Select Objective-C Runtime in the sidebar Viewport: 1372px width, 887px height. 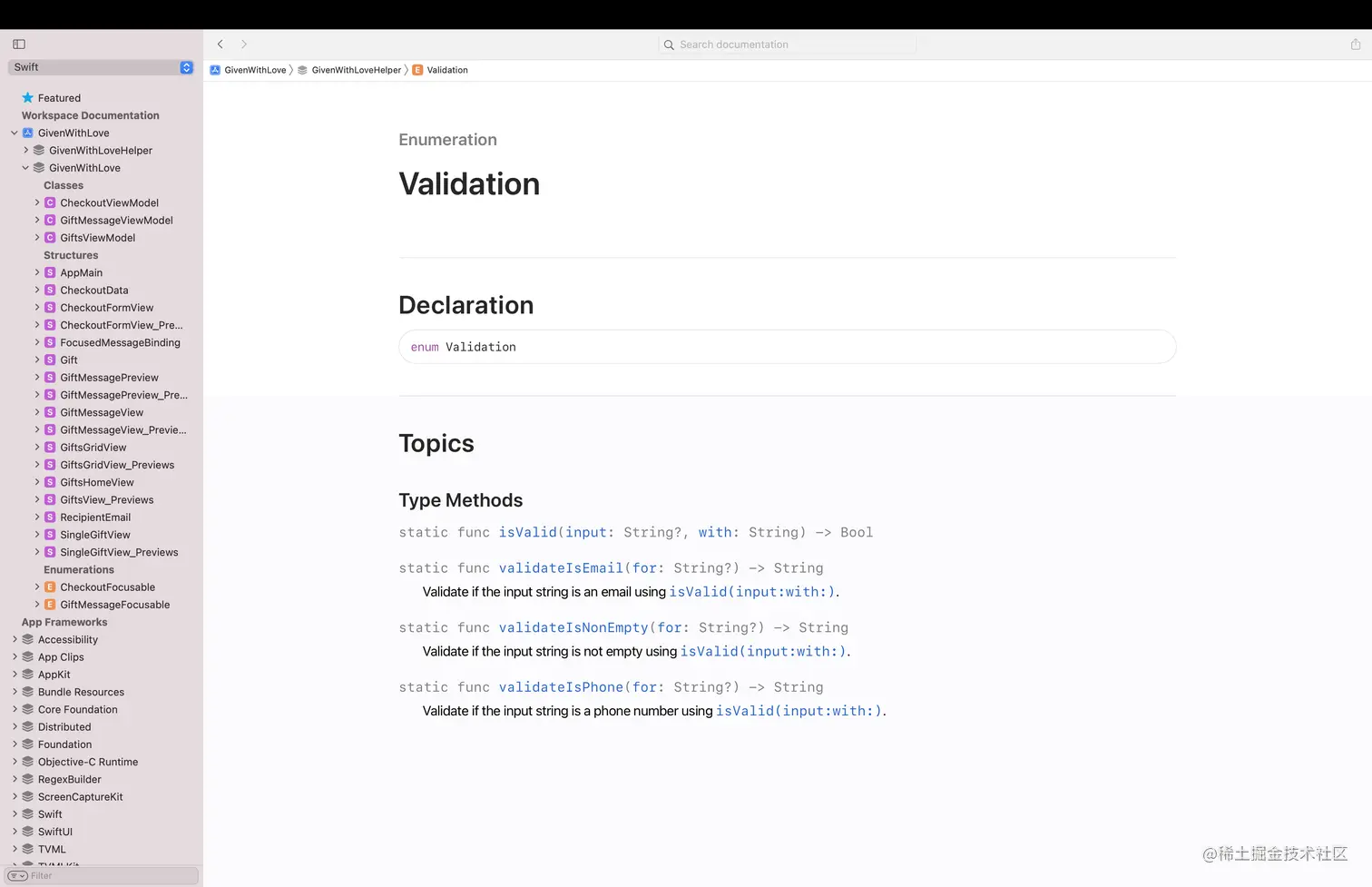point(88,763)
